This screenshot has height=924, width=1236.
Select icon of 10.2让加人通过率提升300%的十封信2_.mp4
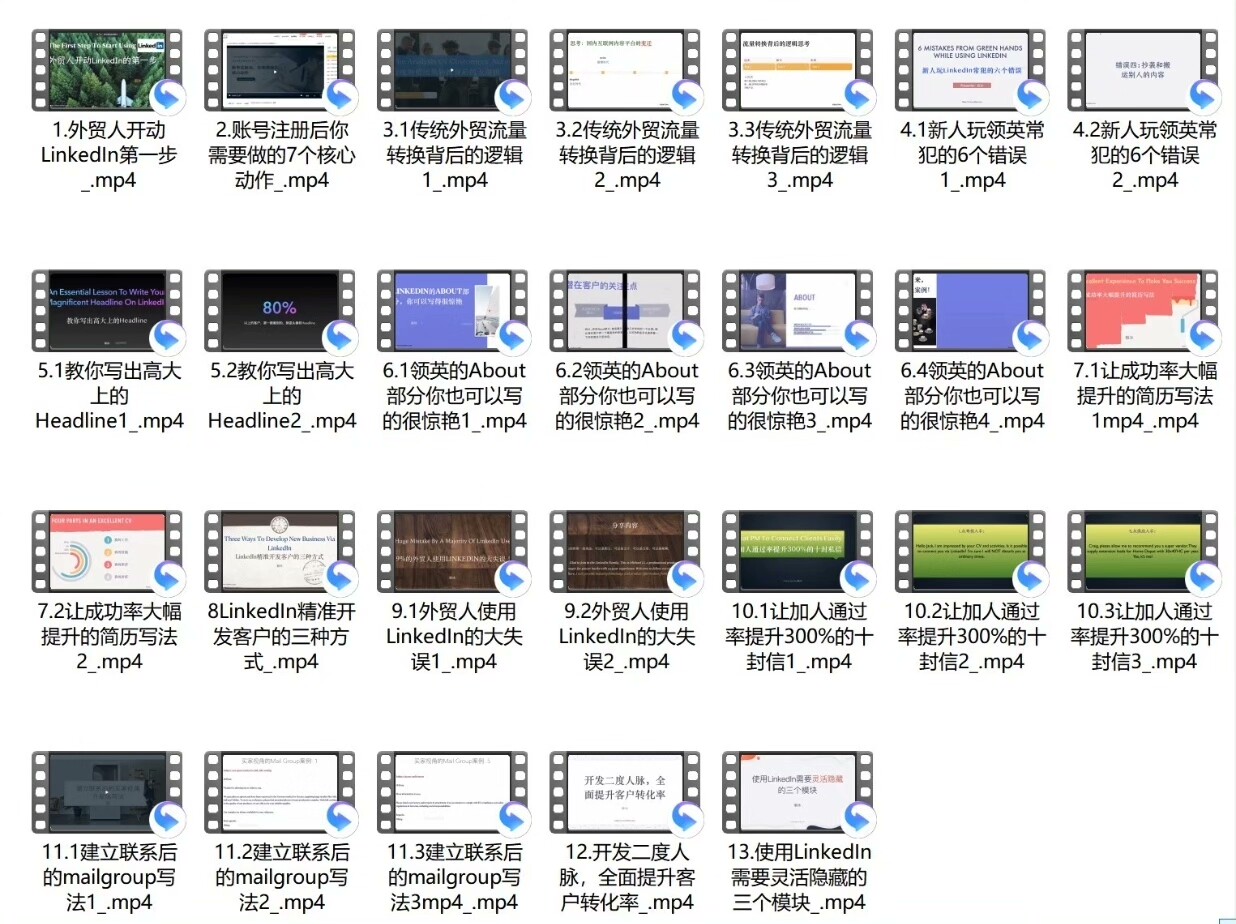[x=971, y=551]
